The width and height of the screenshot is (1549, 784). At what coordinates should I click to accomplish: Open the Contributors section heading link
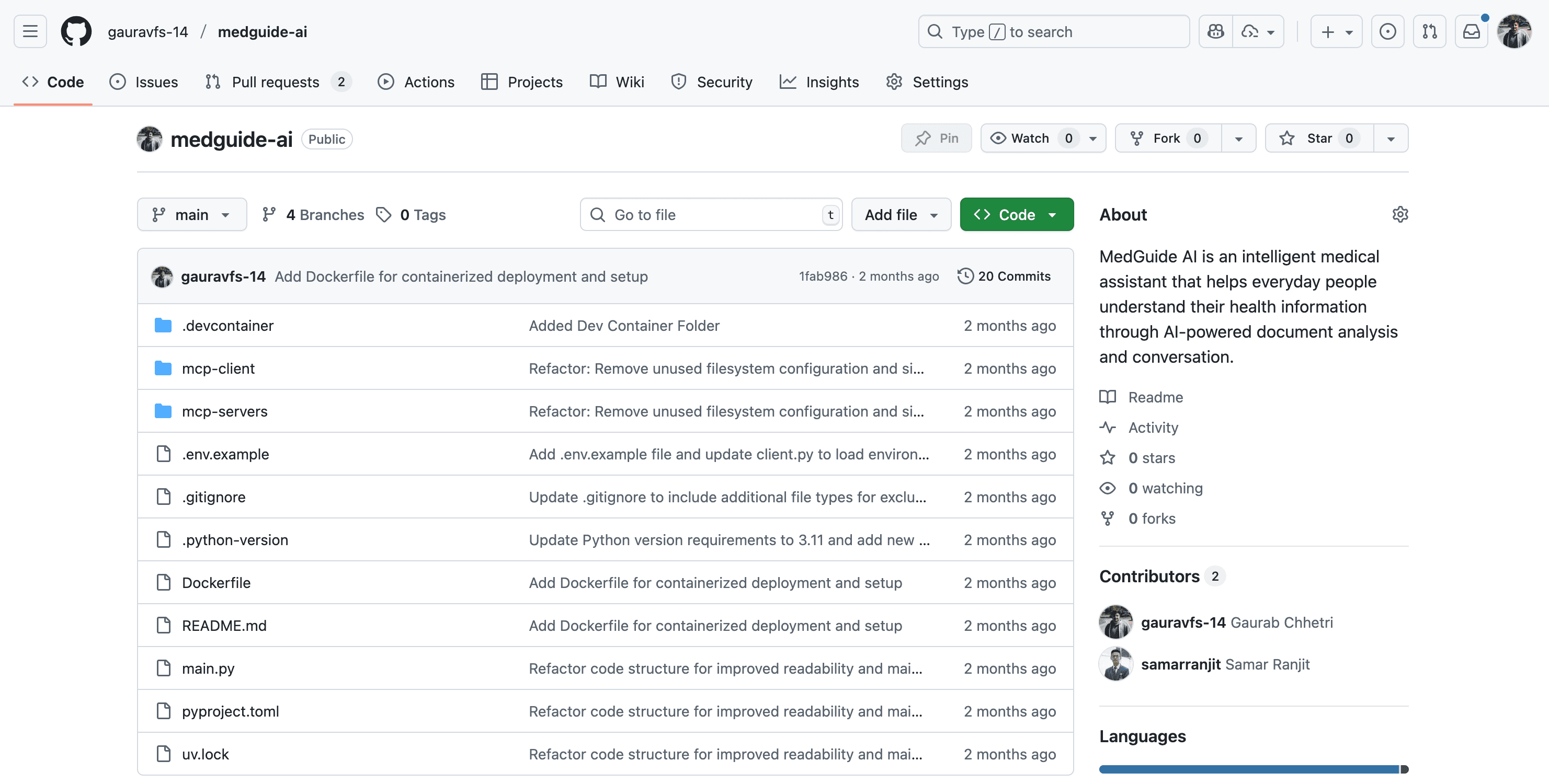coord(1162,575)
